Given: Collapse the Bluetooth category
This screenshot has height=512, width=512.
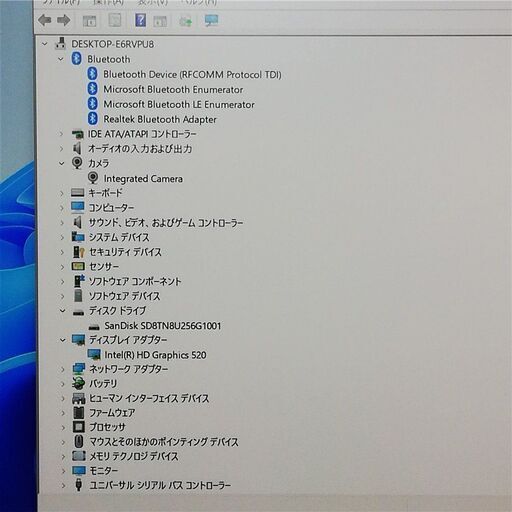Looking at the screenshot, I should coord(61,59).
